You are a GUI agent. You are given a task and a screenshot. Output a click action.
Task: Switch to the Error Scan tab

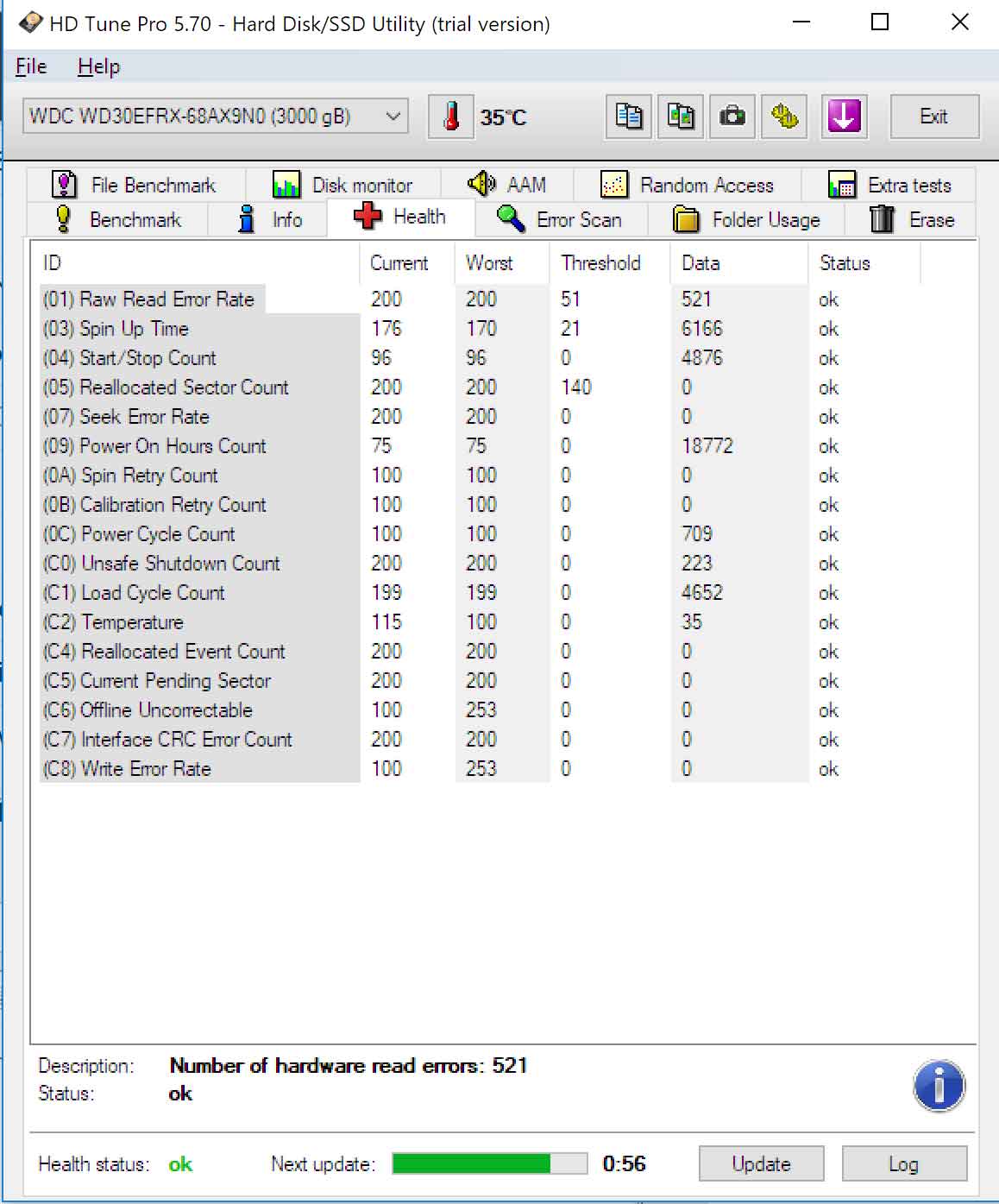click(560, 219)
